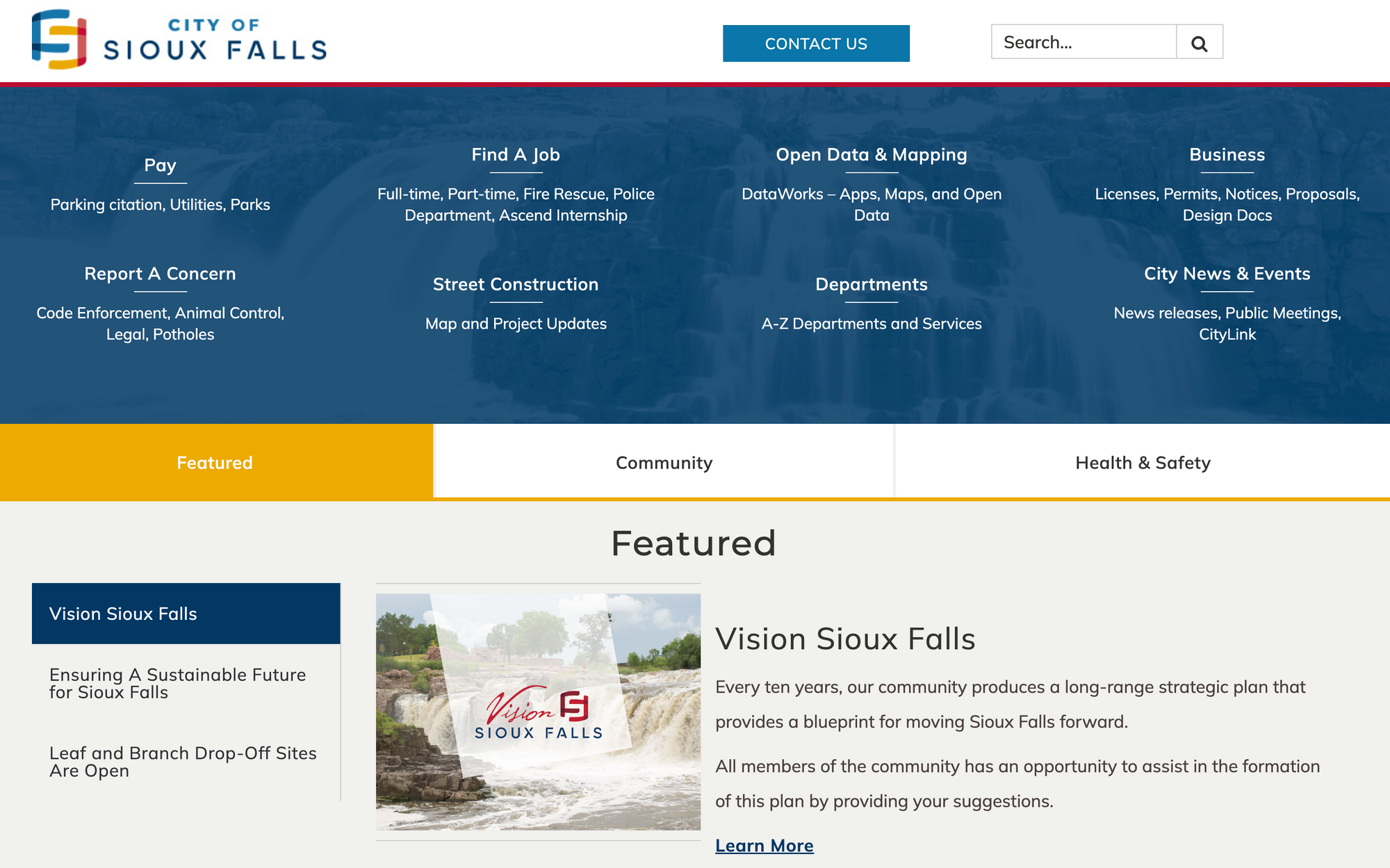This screenshot has width=1390, height=868.
Task: Toggle the Community section view
Action: click(664, 462)
